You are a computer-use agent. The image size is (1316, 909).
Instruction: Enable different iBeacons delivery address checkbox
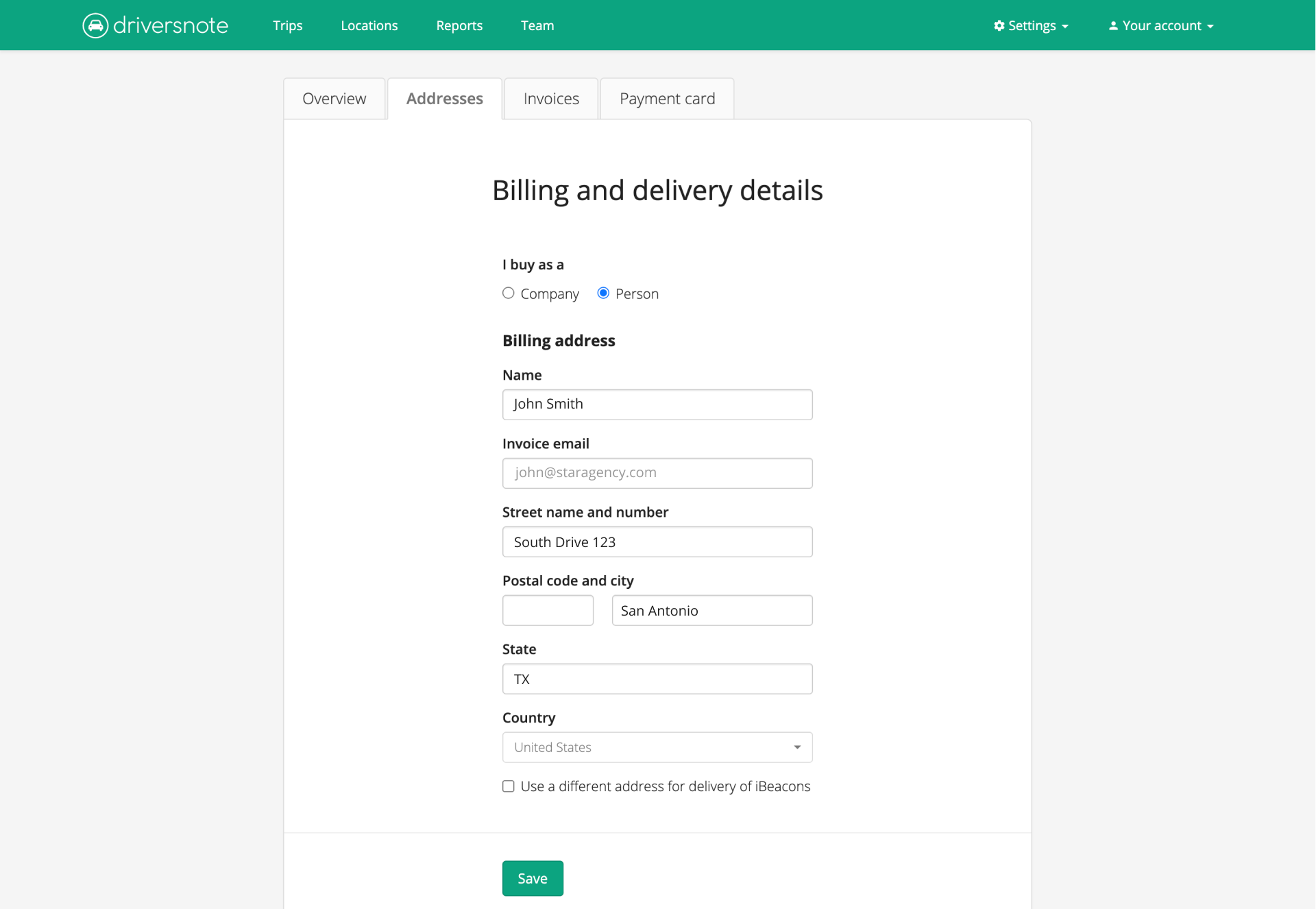point(508,786)
